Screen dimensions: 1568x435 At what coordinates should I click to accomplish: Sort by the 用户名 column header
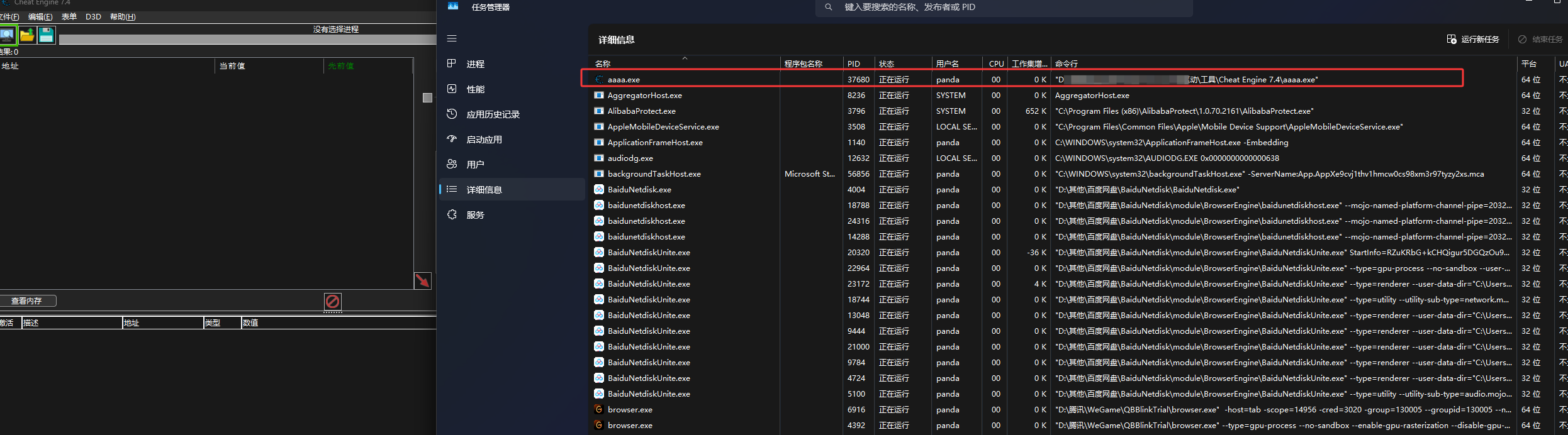[957, 63]
